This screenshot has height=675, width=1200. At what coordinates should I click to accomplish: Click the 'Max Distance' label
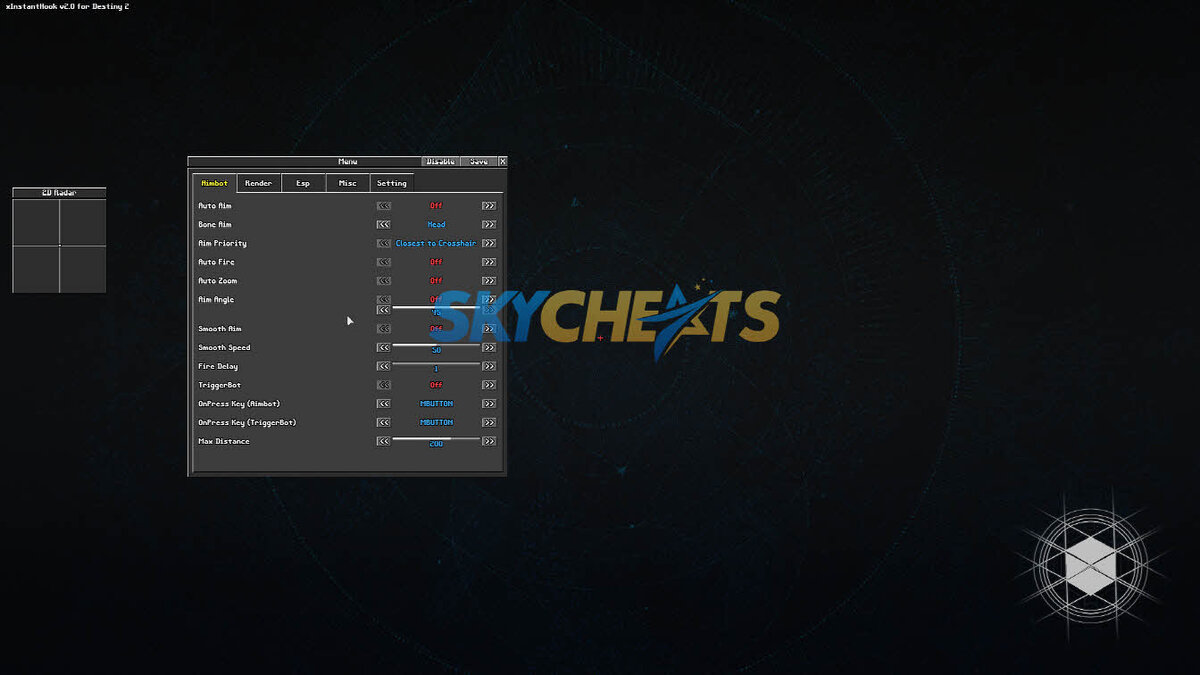(224, 441)
